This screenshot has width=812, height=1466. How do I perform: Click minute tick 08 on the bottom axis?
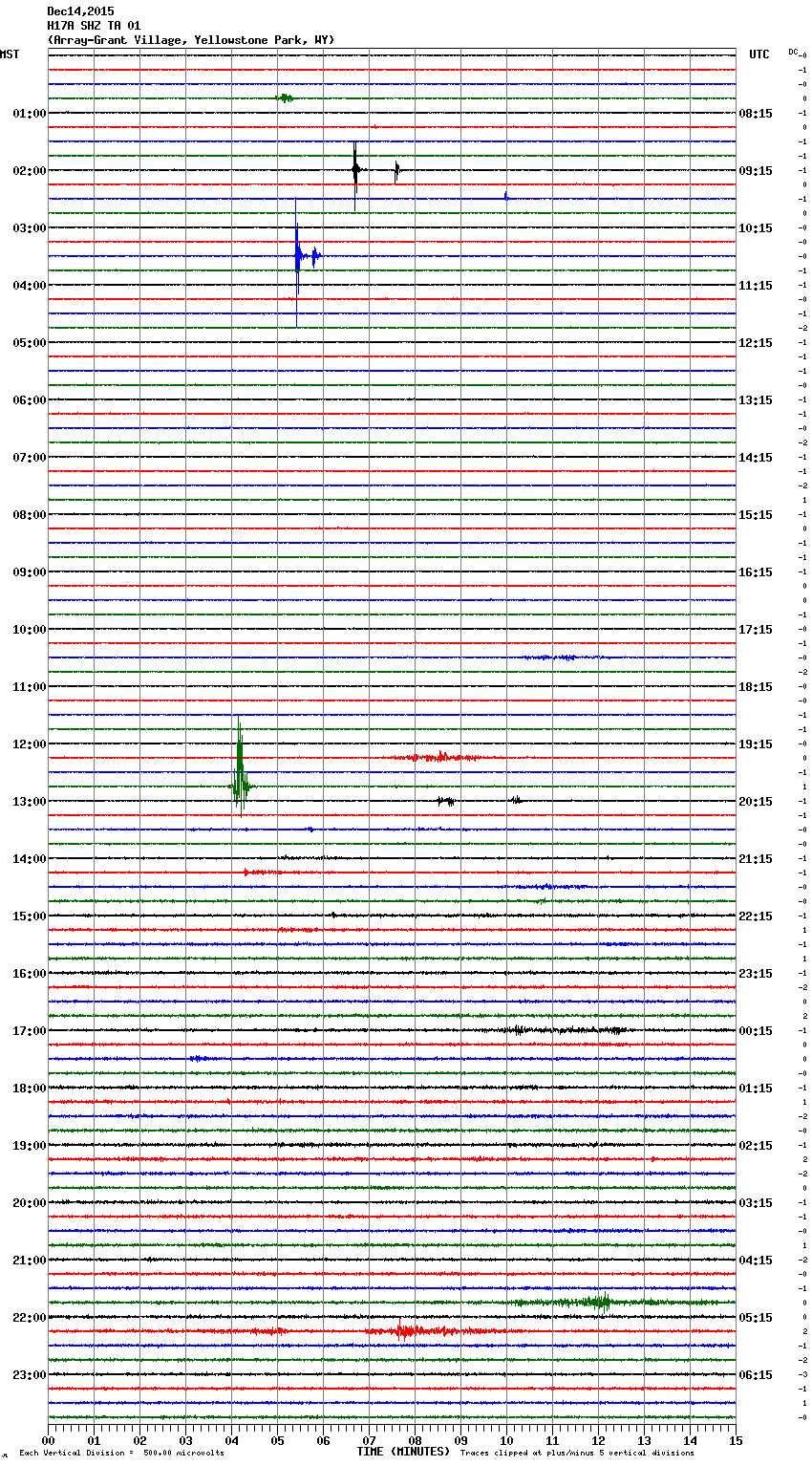(x=415, y=1439)
